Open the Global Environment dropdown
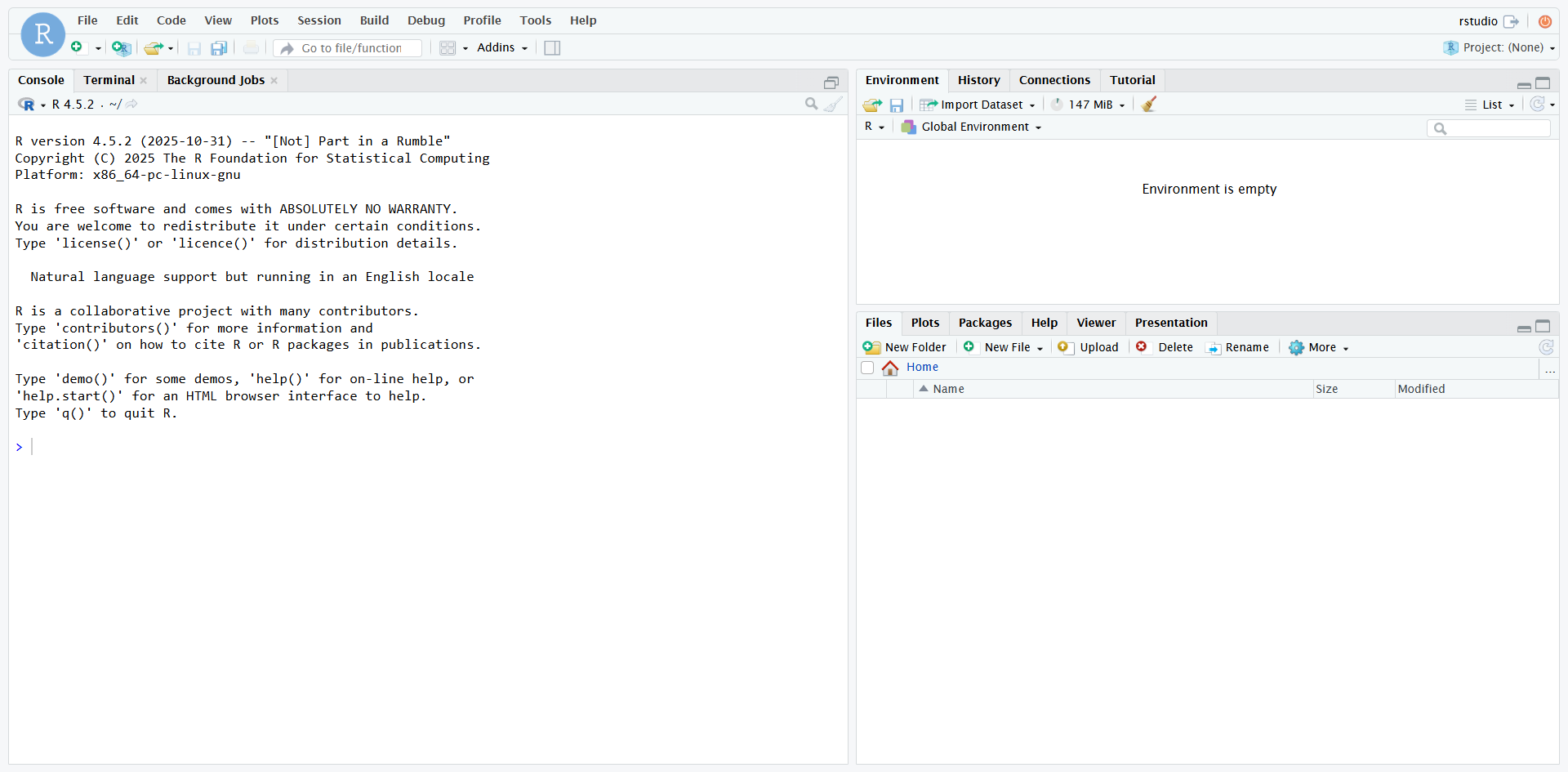The height and width of the screenshot is (772, 1568). click(971, 127)
